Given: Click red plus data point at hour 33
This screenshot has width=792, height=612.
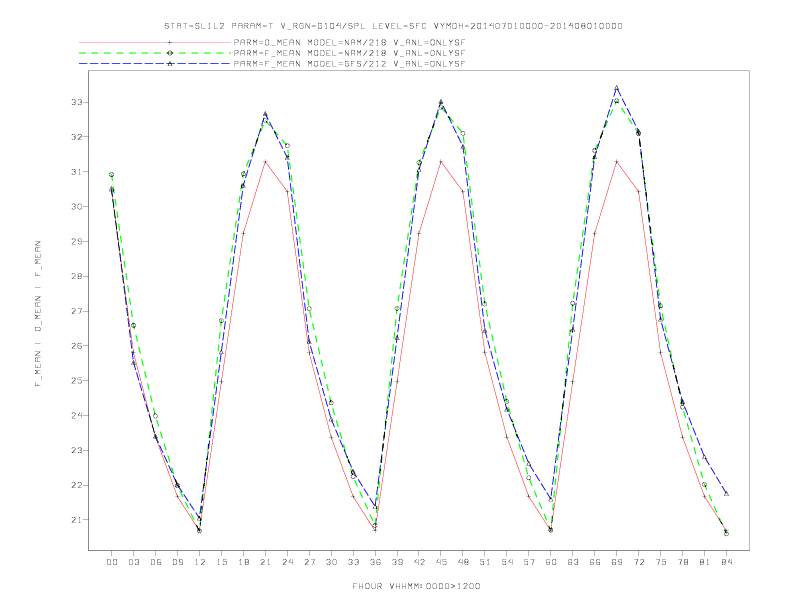Looking at the screenshot, I should click(x=353, y=496).
